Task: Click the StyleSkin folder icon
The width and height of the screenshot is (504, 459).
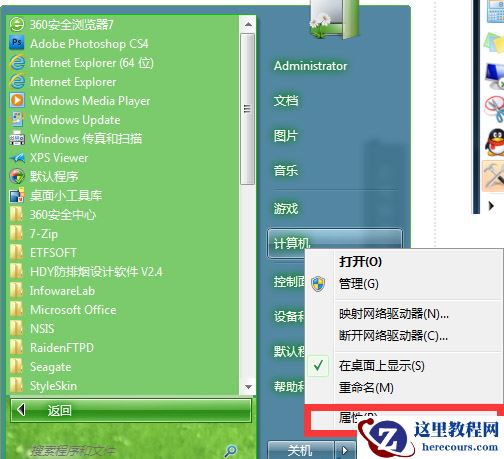Action: [x=17, y=385]
